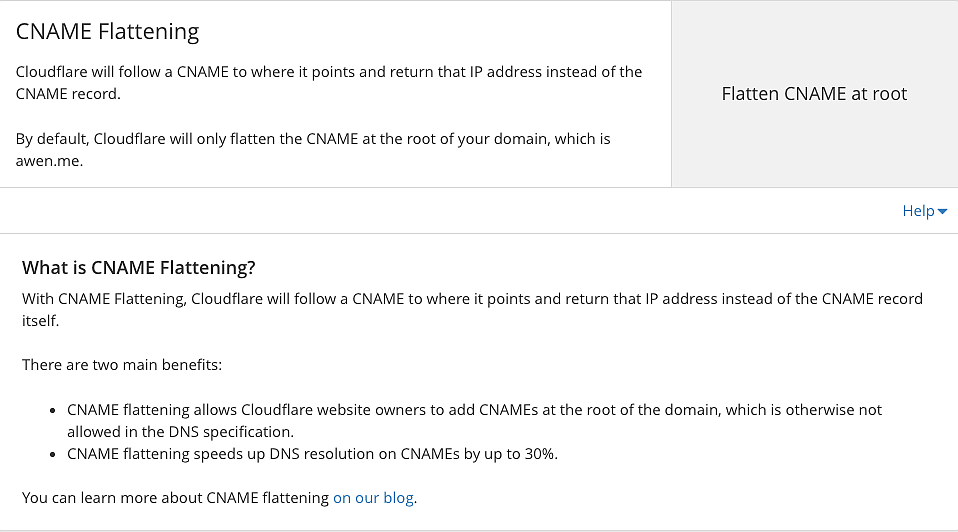The width and height of the screenshot is (958, 532).
Task: Click the second bullet point marker
Action: pyautogui.click(x=53, y=455)
